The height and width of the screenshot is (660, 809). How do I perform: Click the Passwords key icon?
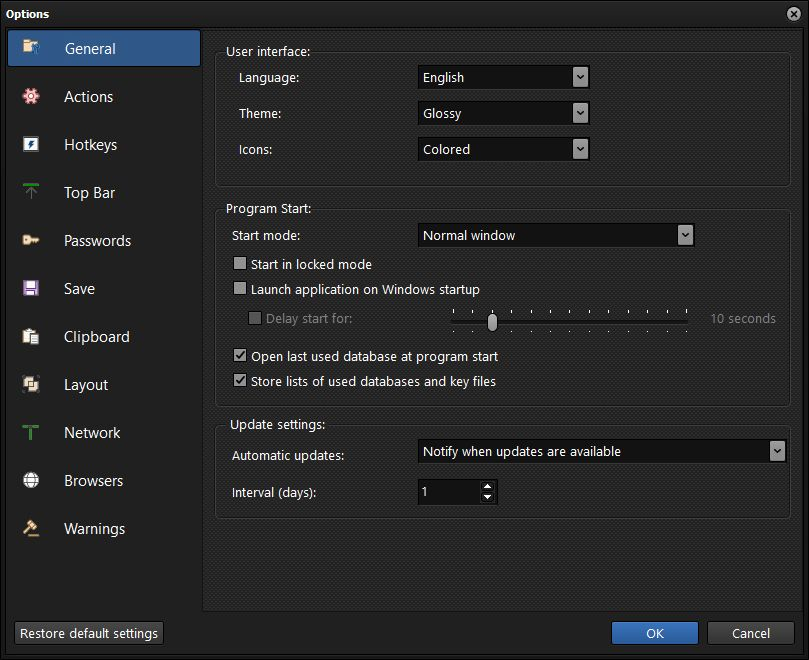(x=31, y=240)
